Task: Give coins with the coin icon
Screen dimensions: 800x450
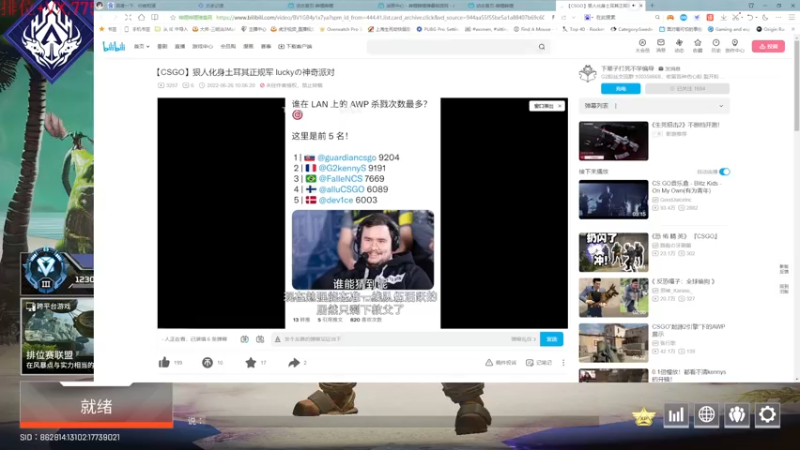Action: click(207, 362)
